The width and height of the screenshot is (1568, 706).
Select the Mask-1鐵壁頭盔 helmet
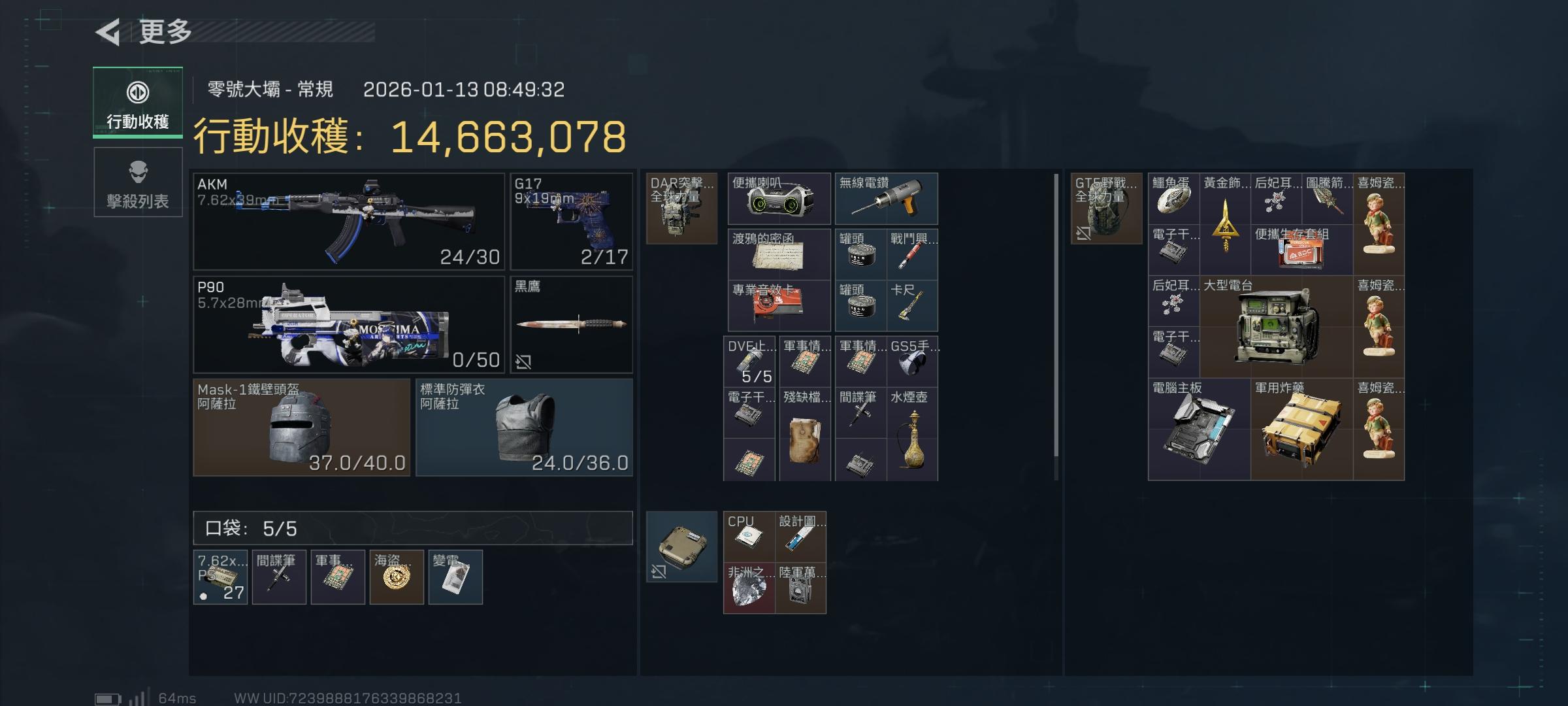[x=302, y=428]
